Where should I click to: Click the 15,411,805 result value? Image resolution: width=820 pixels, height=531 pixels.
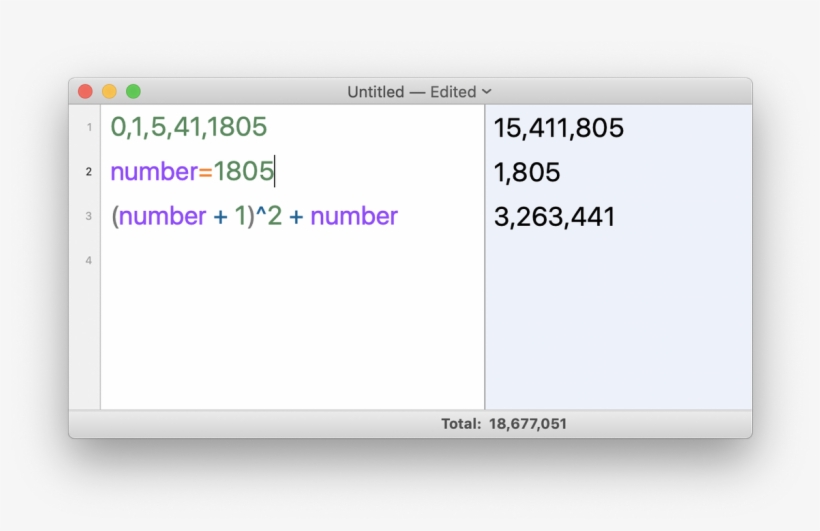point(558,128)
